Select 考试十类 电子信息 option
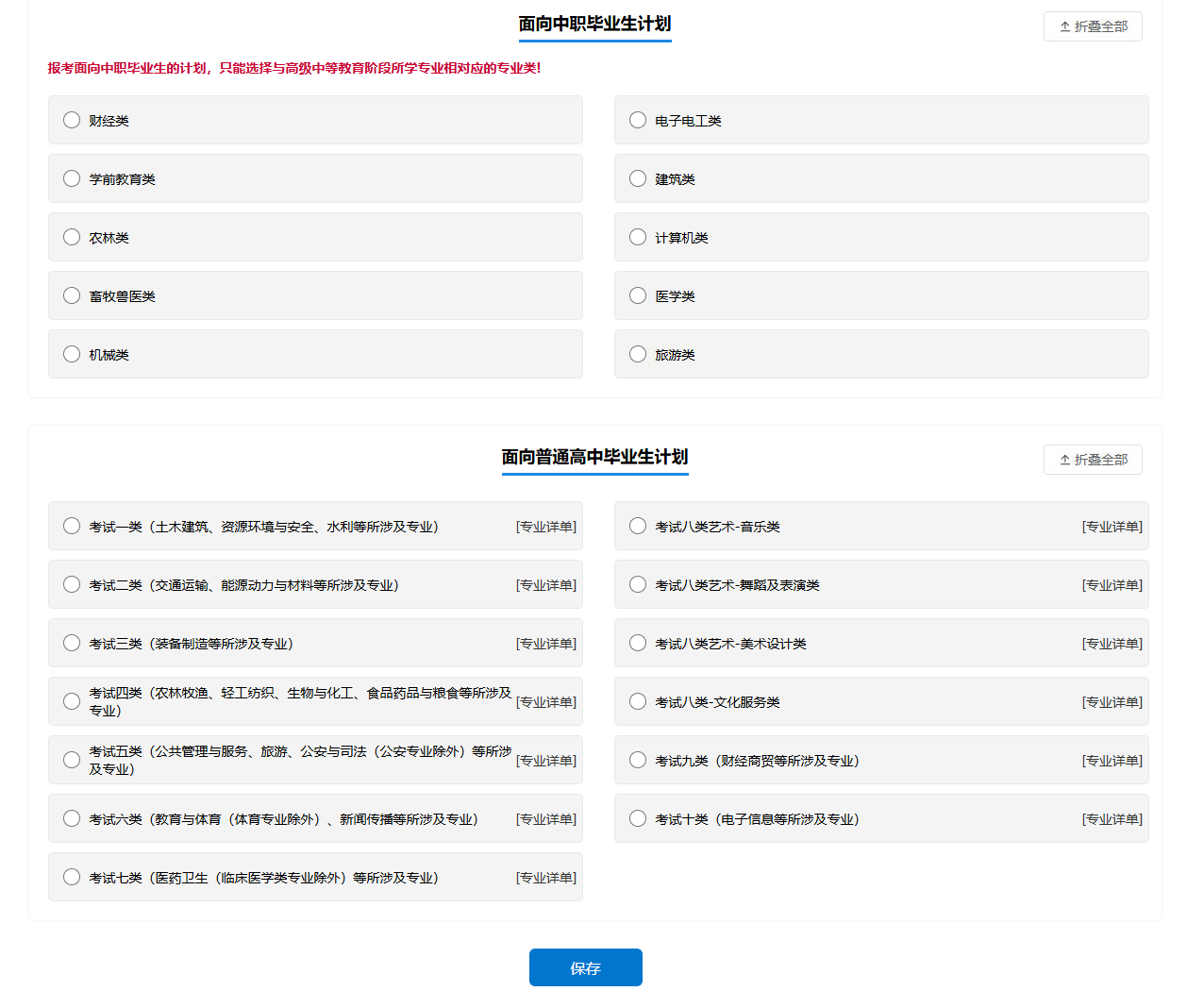This screenshot has width=1187, height=1008. (638, 818)
